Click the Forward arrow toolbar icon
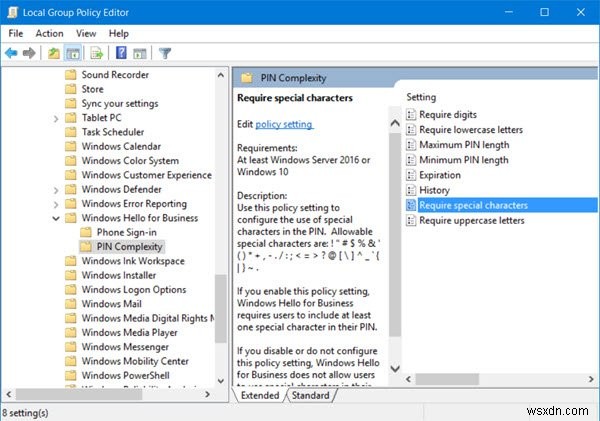Image resolution: width=600 pixels, height=421 pixels. pos(29,53)
